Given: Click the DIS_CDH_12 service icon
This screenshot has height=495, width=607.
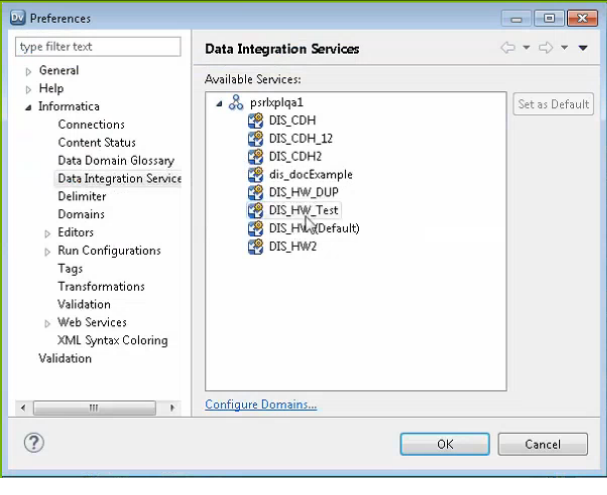Looking at the screenshot, I should pos(255,139).
